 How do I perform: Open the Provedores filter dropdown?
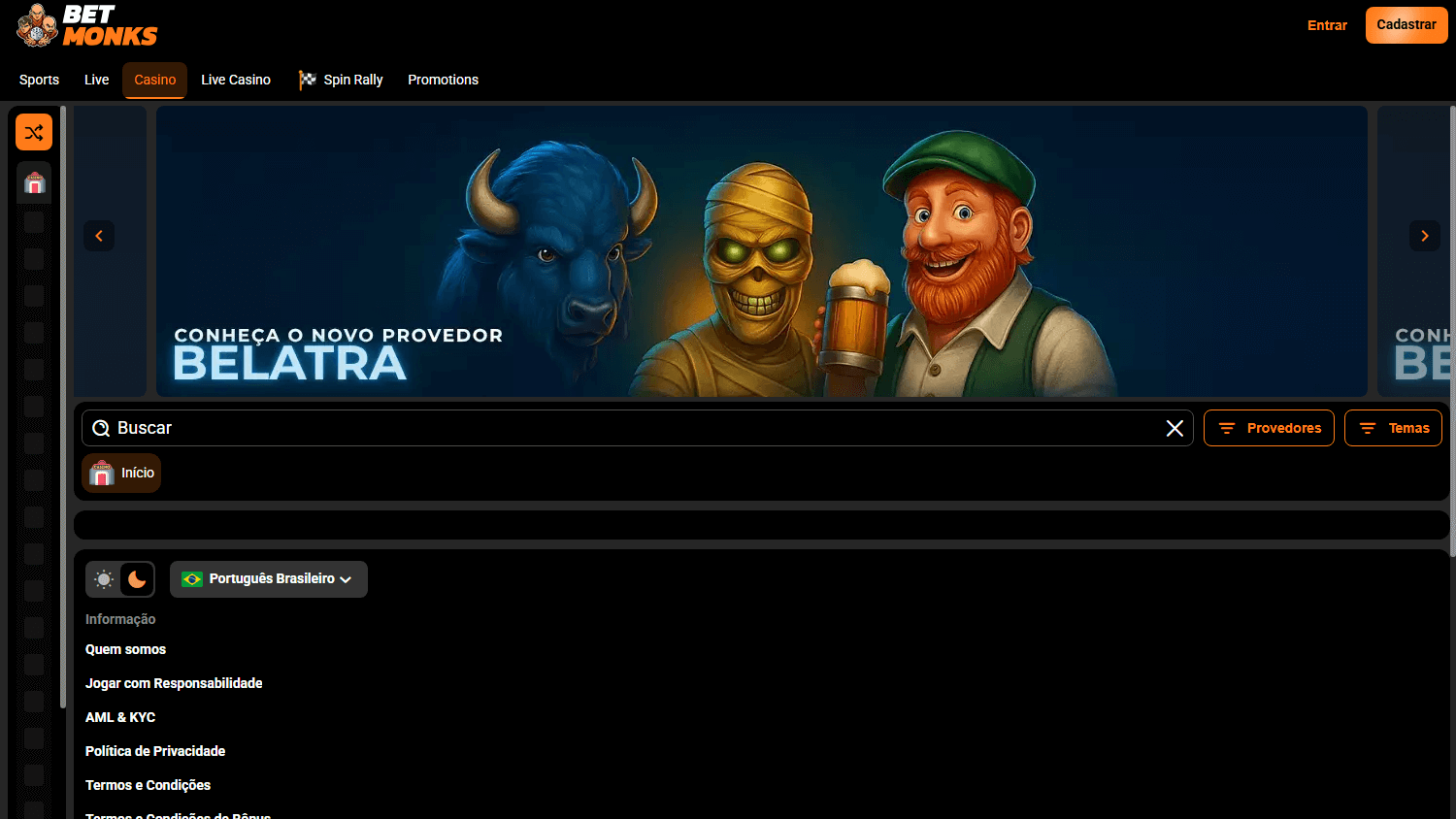pyautogui.click(x=1269, y=427)
